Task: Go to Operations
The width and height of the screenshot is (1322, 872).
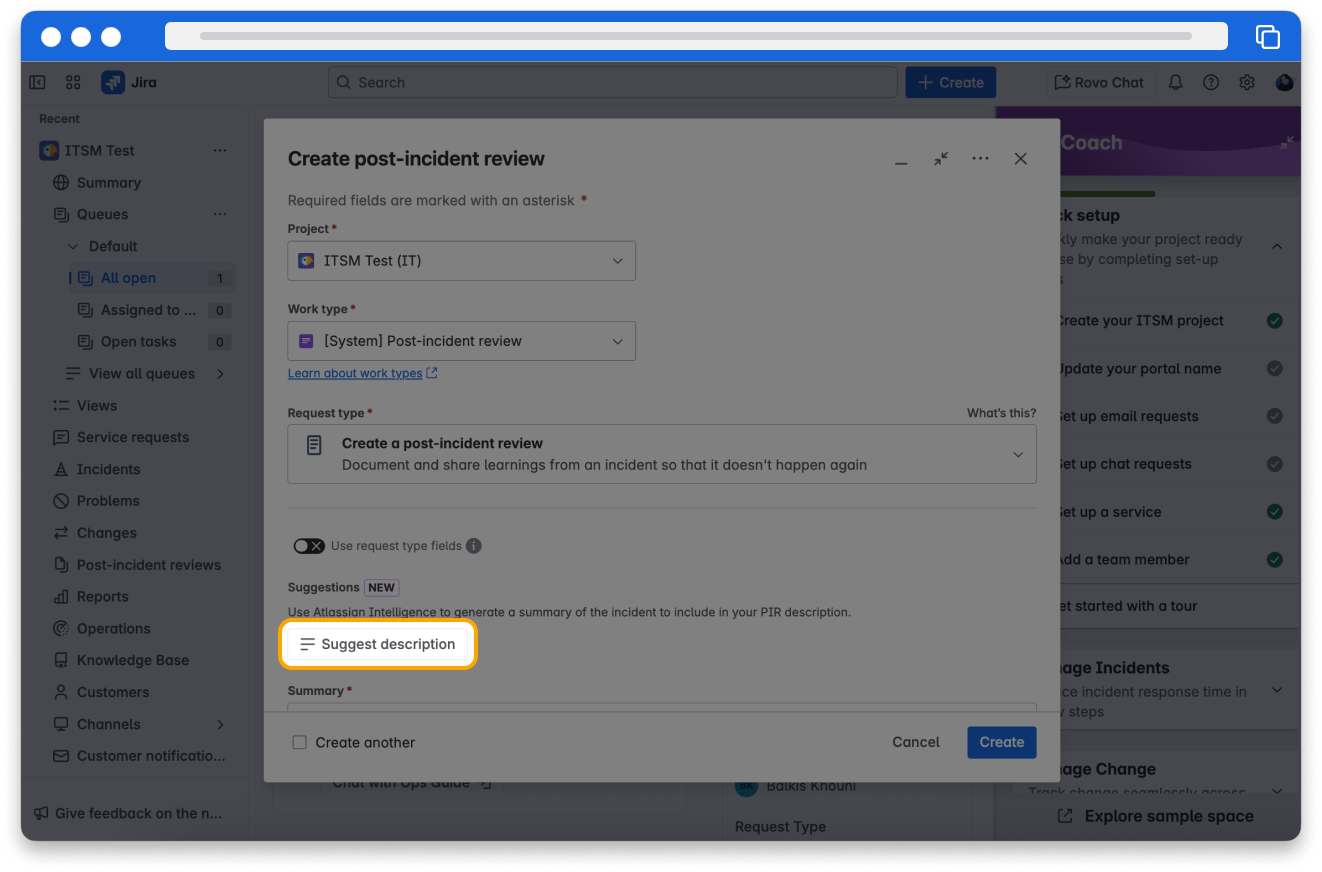Action: tap(114, 629)
